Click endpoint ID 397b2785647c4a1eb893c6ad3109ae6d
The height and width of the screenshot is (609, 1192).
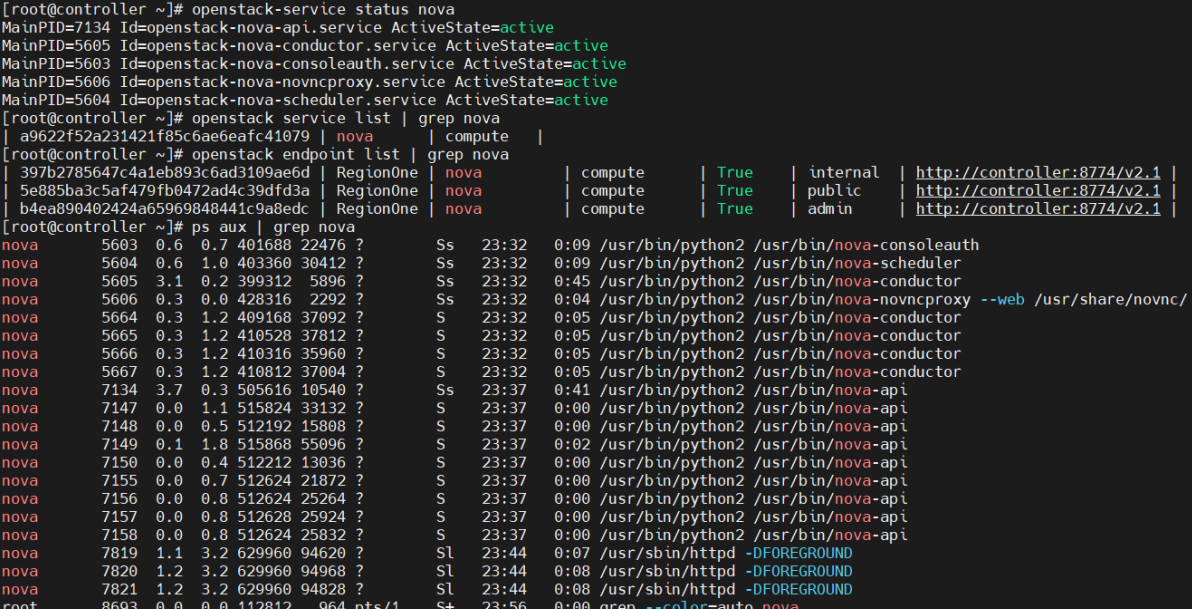(x=165, y=173)
